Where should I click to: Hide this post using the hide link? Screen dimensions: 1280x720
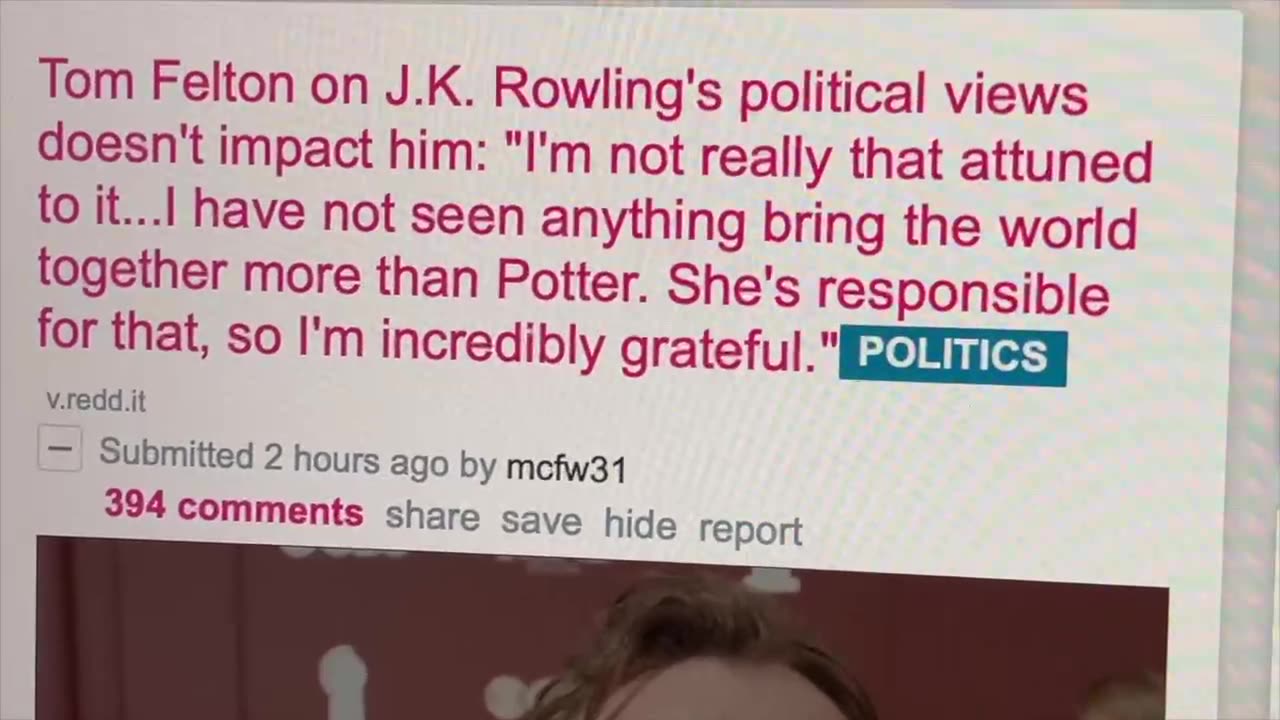click(640, 525)
